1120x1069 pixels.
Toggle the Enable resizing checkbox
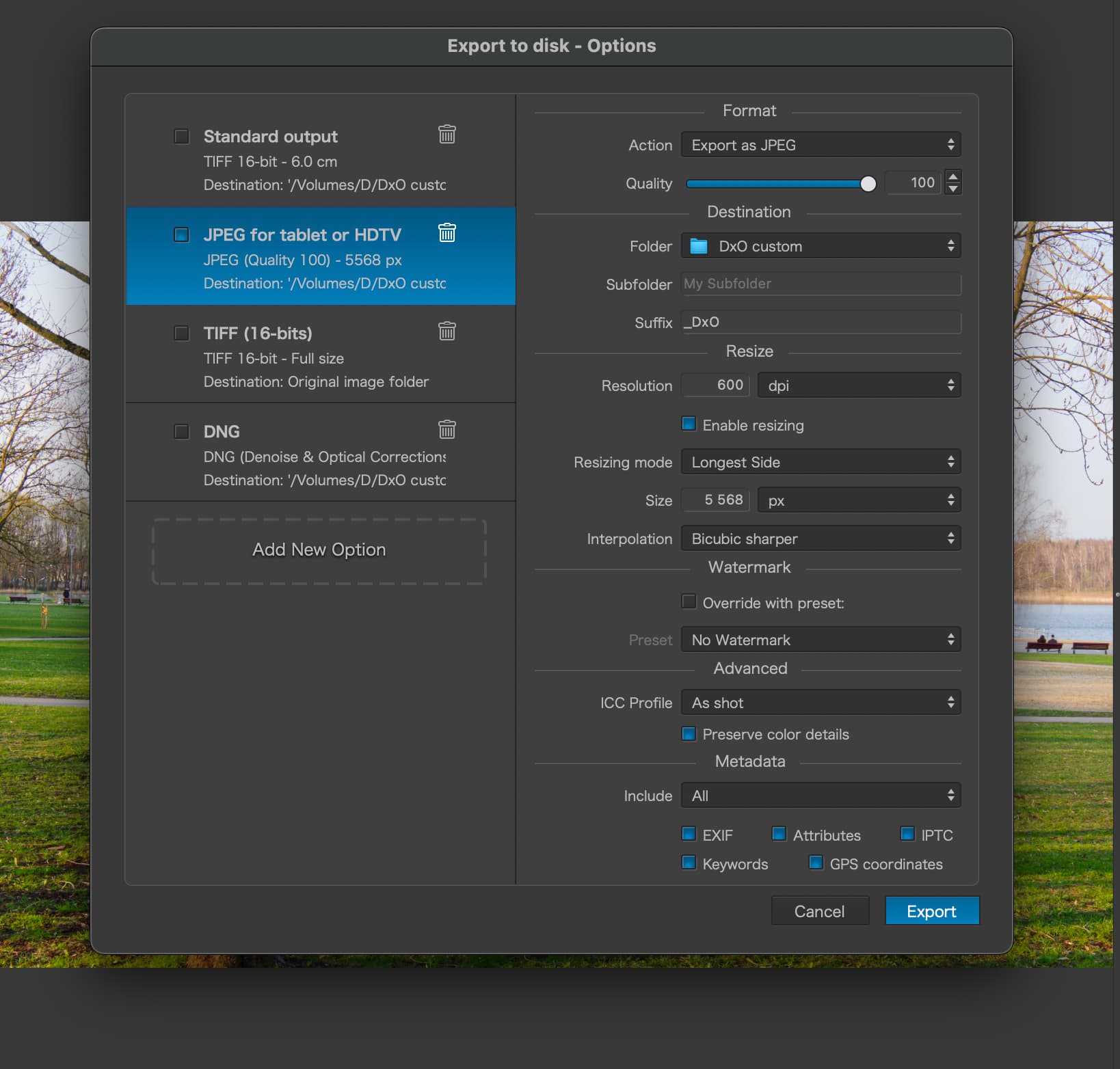click(x=689, y=424)
